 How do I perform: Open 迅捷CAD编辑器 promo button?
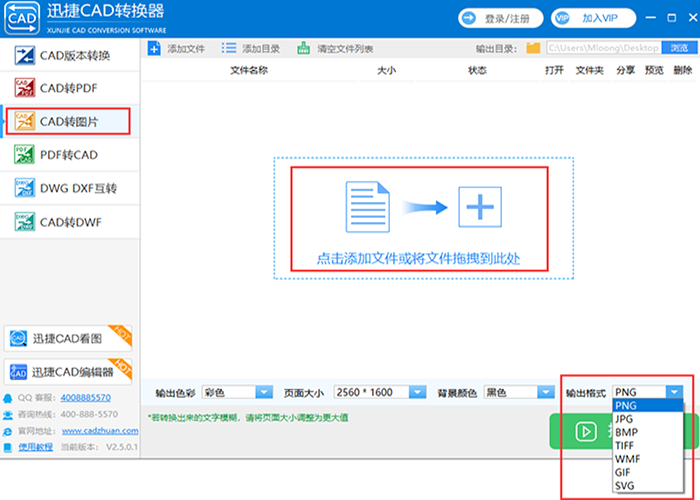coord(68,372)
